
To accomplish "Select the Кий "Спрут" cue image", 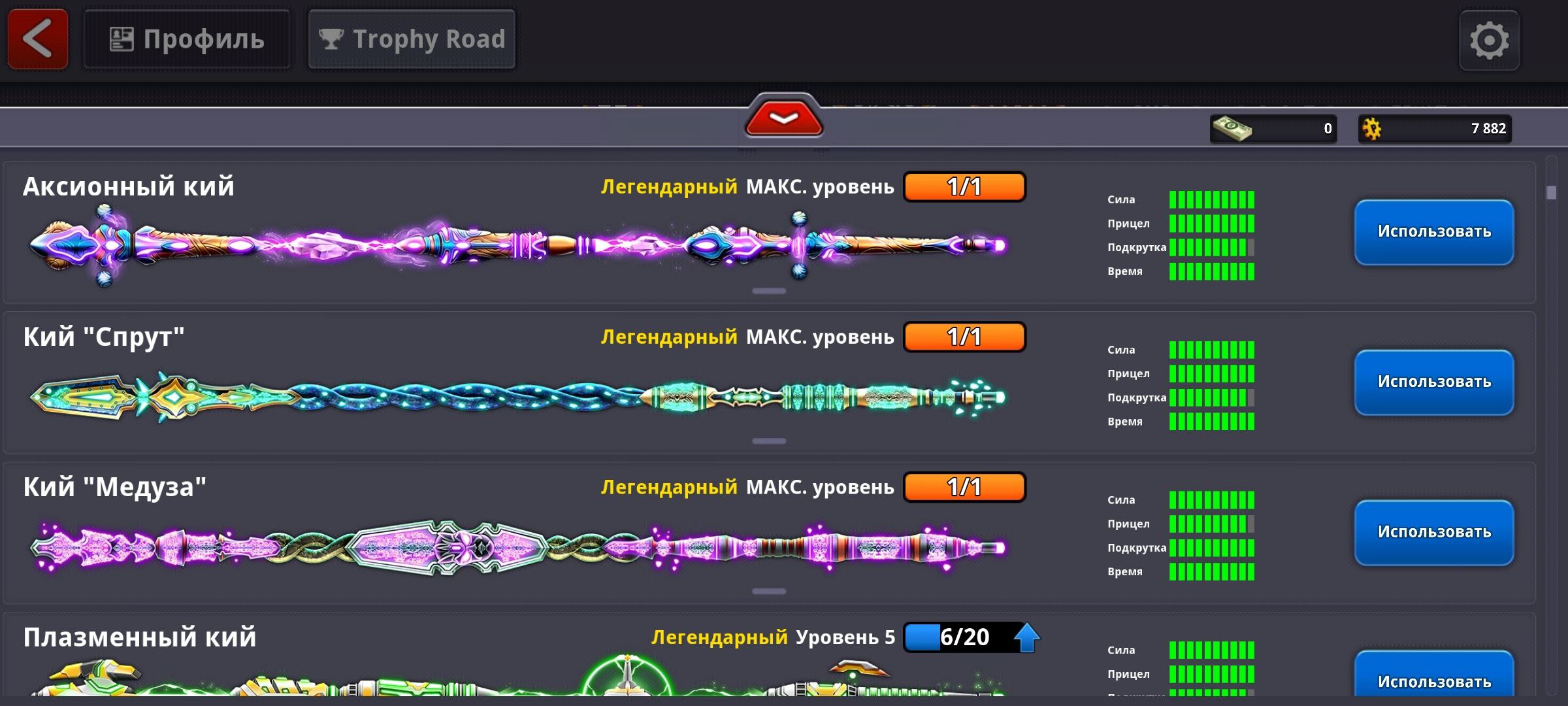I will pyautogui.click(x=517, y=397).
